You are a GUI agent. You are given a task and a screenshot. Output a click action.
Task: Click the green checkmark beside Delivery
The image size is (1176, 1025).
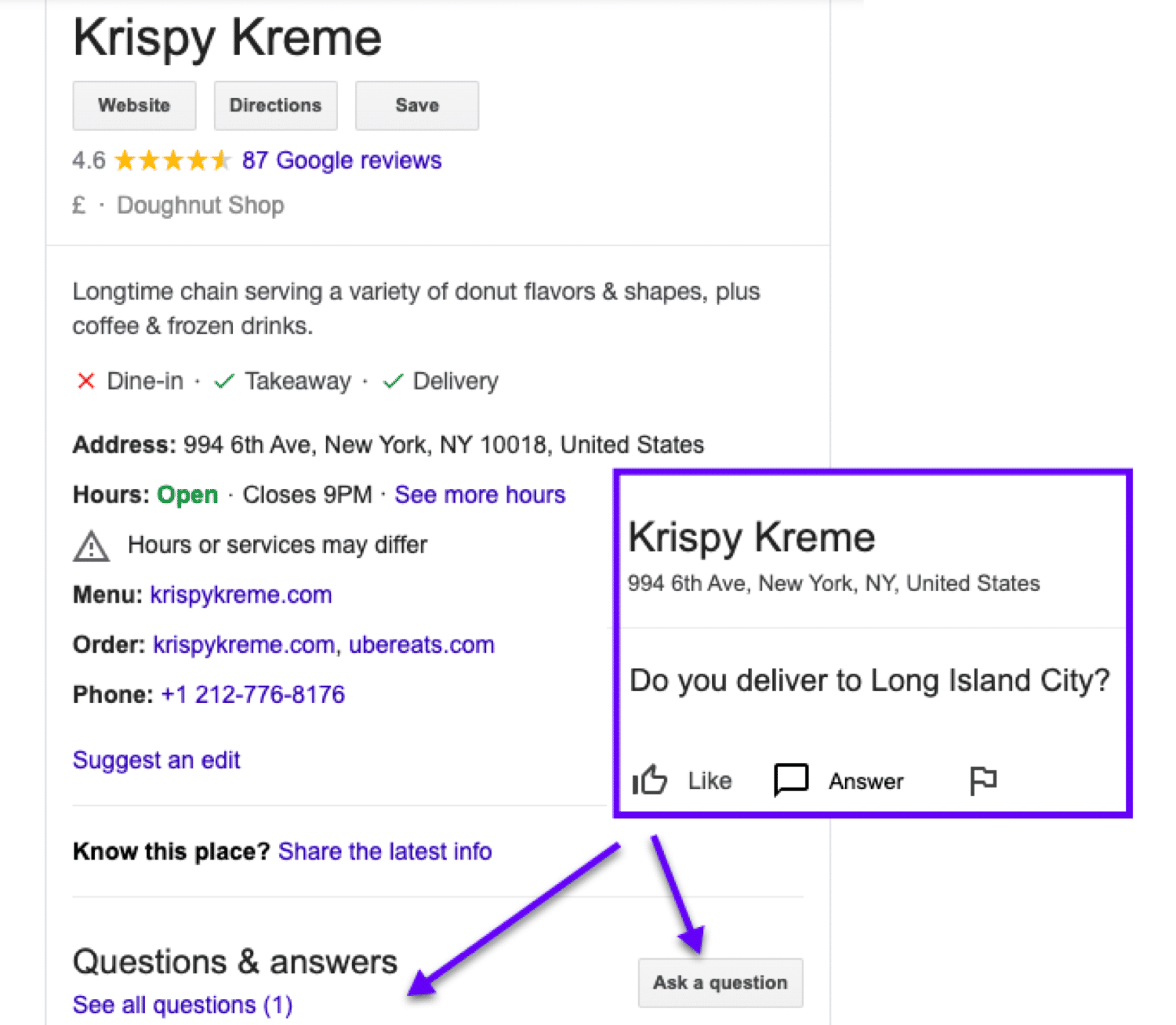click(393, 381)
